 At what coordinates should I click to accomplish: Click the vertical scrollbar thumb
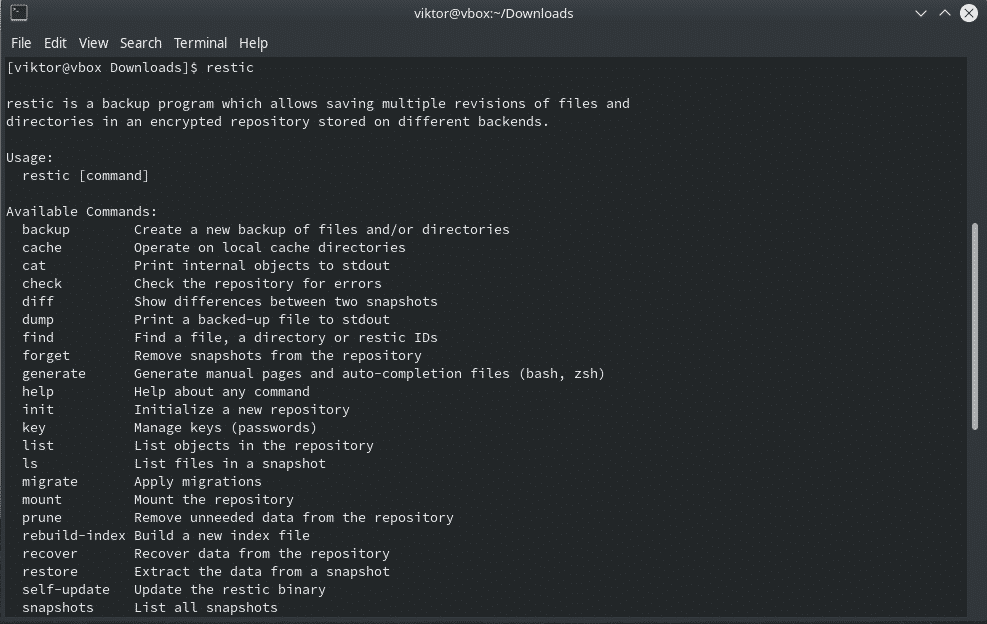tap(974, 326)
